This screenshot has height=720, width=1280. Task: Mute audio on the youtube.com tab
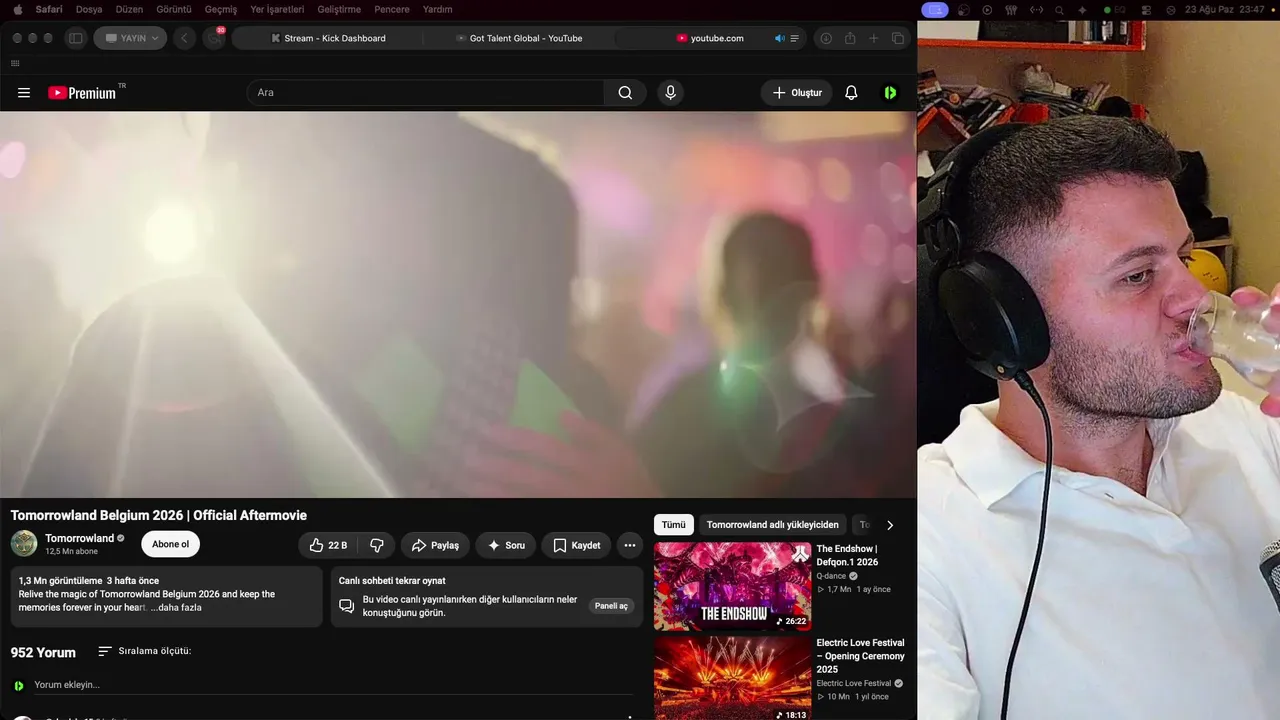[x=780, y=38]
